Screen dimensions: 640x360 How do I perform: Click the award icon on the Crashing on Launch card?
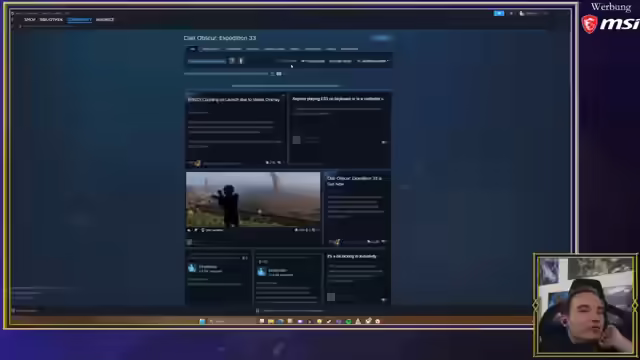pos(197,163)
